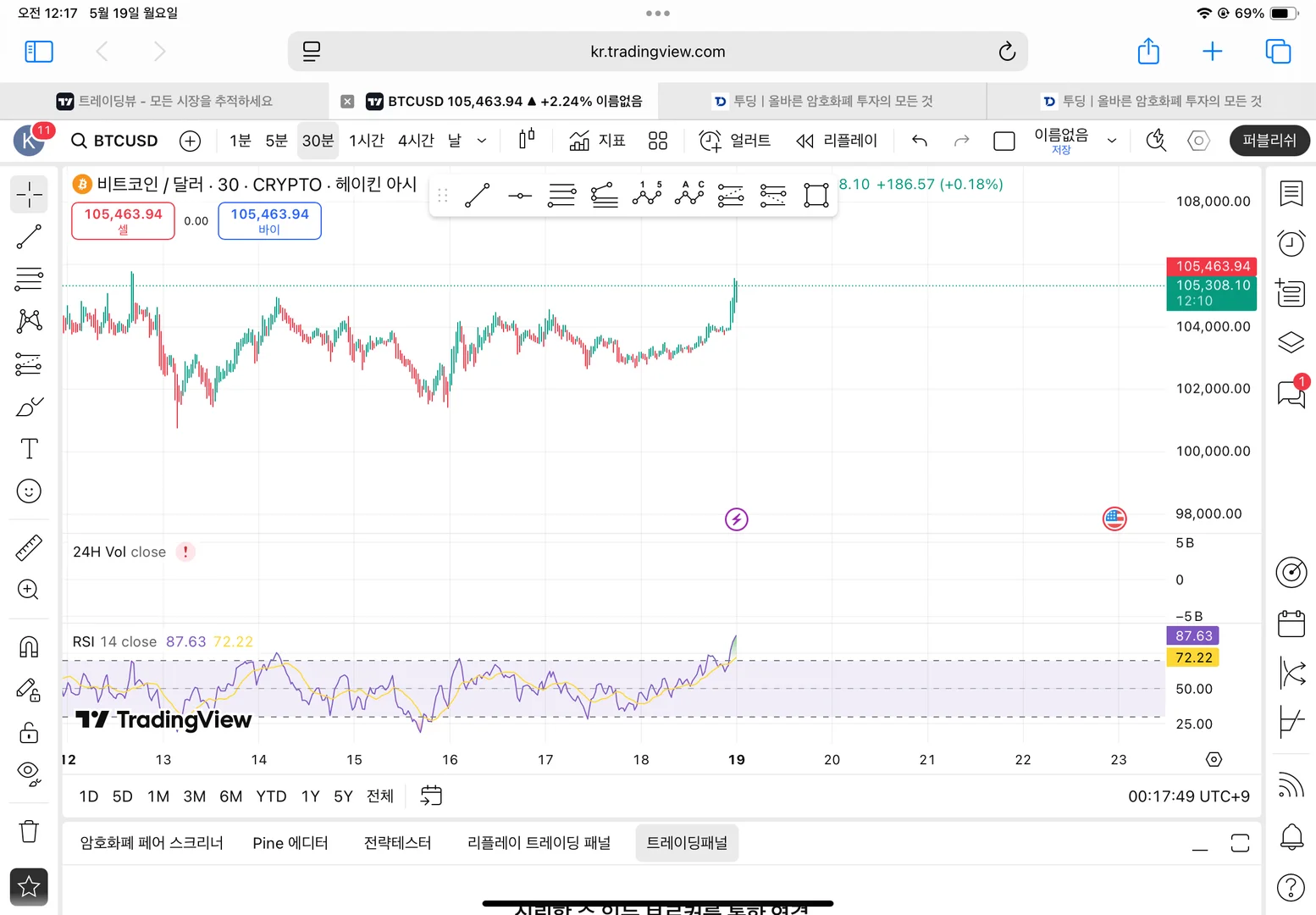
Task: Click the red 셀 sell price button
Action: pos(123,220)
